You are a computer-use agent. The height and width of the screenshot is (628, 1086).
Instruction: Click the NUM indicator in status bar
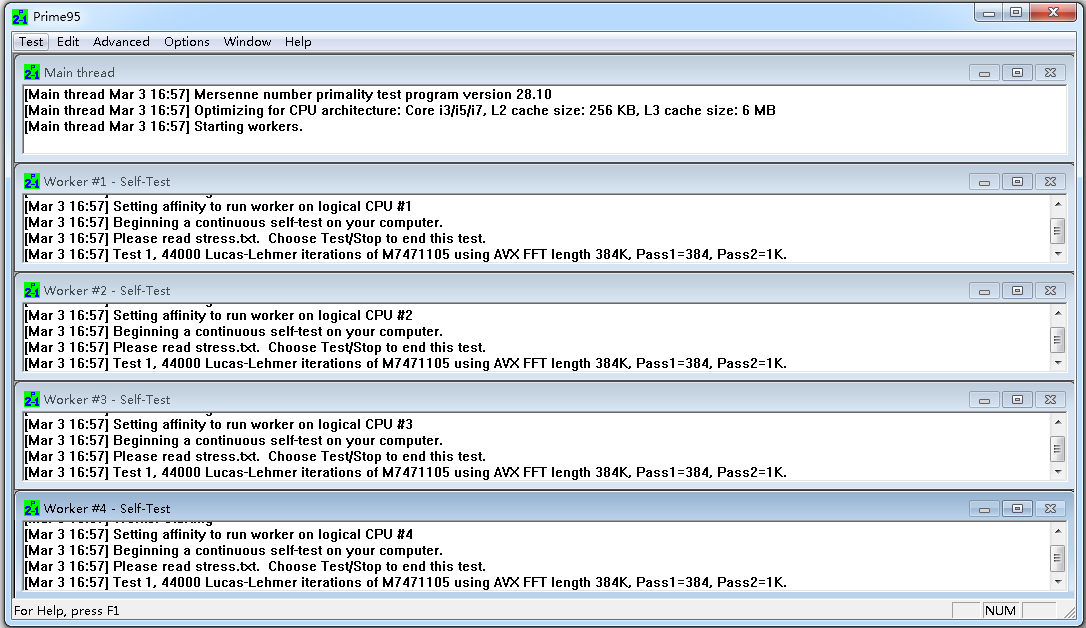click(x=1000, y=611)
